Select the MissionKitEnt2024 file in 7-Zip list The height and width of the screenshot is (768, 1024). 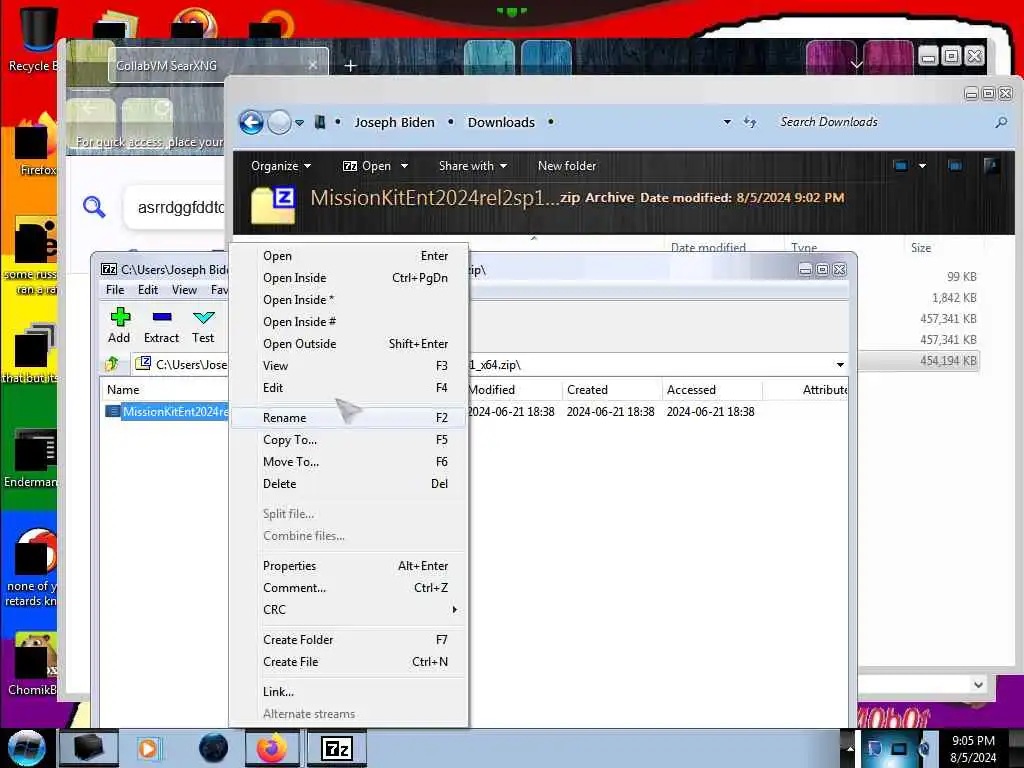pyautogui.click(x=175, y=411)
